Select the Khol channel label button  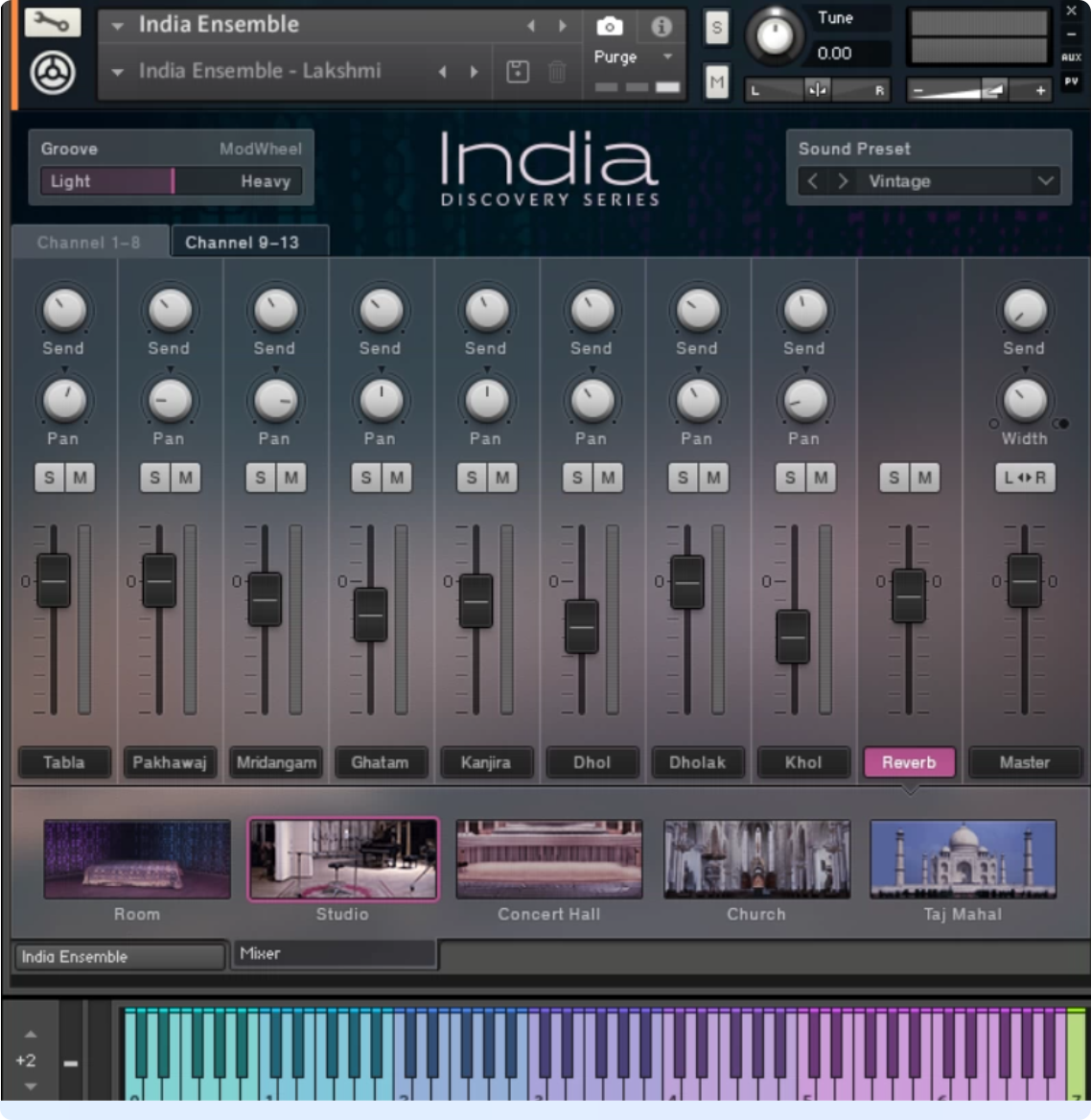pos(804,762)
